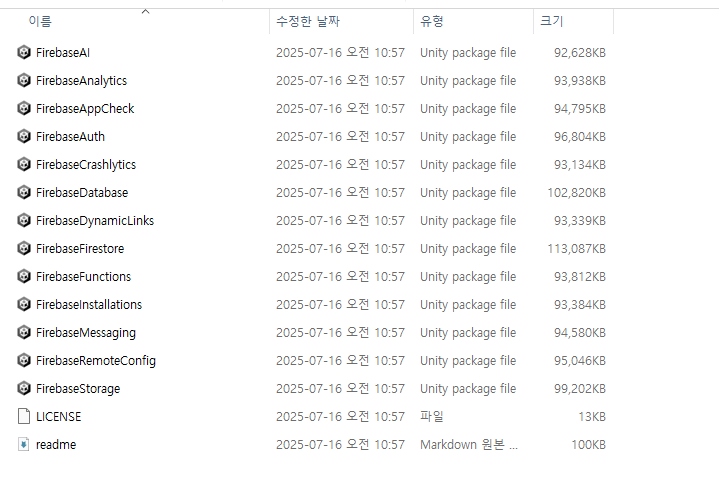Screen dimensions: 719x482
Task: Select the FirebaseRemoteConfig file name
Action: pyautogui.click(x=96, y=360)
